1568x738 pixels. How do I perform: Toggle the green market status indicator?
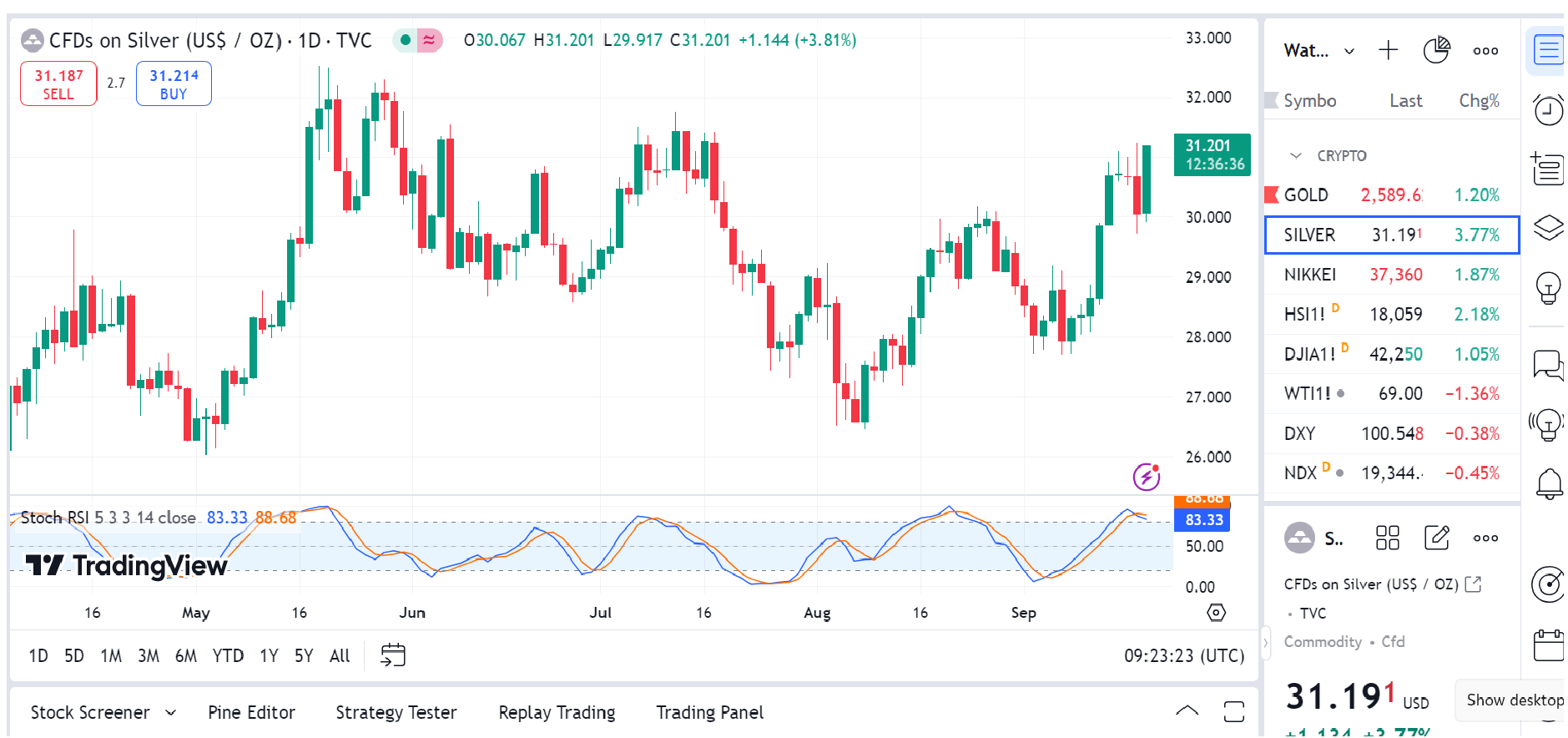[406, 40]
